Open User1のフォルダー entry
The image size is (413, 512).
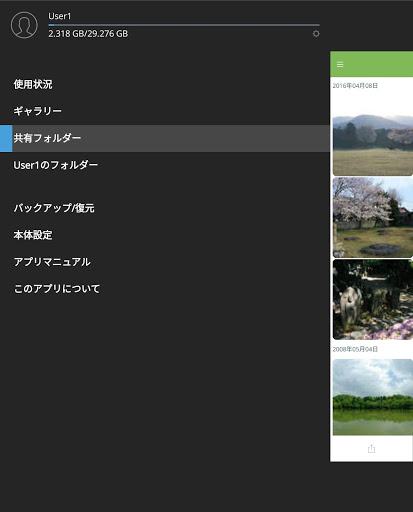56,165
